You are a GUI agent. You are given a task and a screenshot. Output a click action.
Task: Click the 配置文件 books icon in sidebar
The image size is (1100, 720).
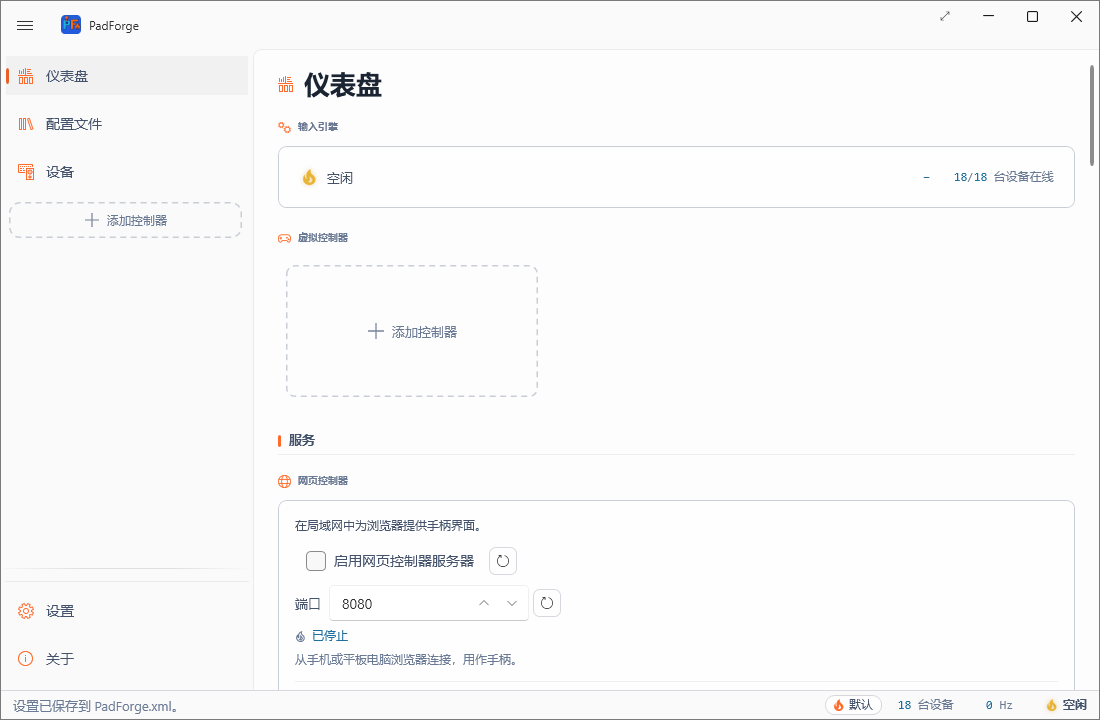(26, 124)
